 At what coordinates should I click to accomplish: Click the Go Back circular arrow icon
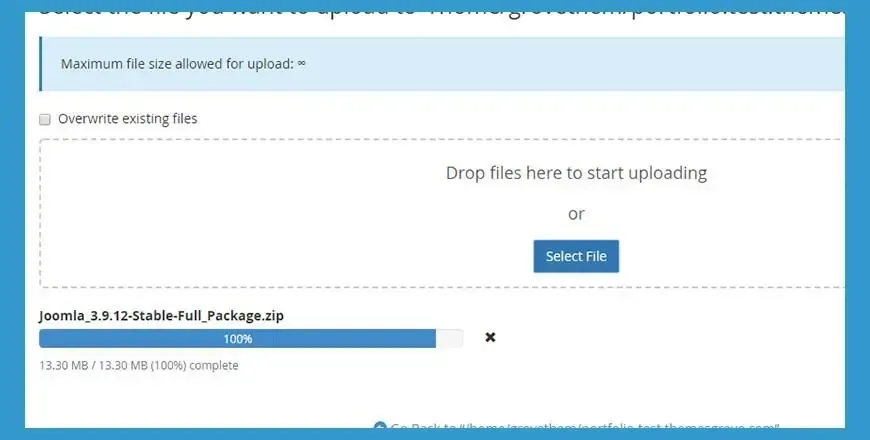[x=380, y=426]
